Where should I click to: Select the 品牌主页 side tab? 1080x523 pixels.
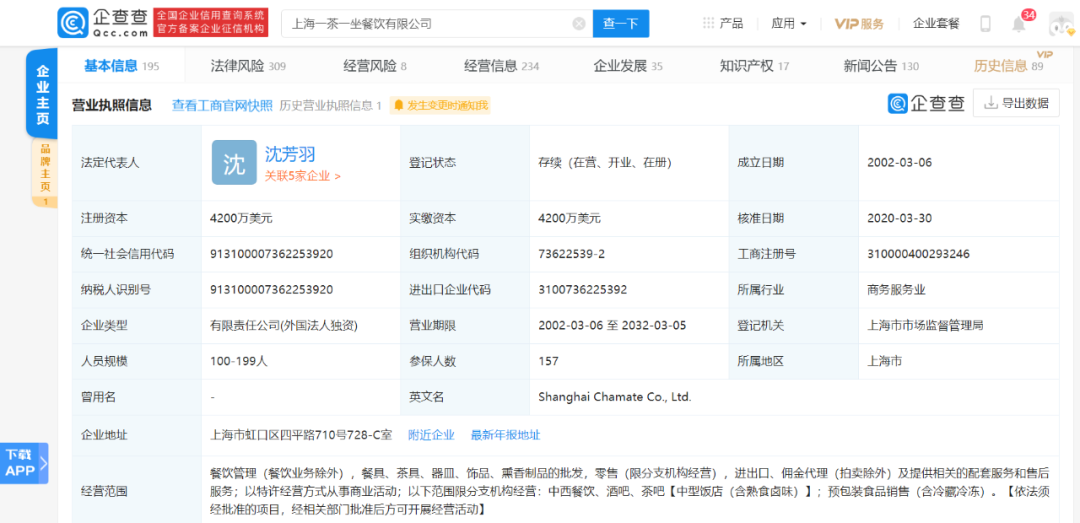(x=45, y=173)
